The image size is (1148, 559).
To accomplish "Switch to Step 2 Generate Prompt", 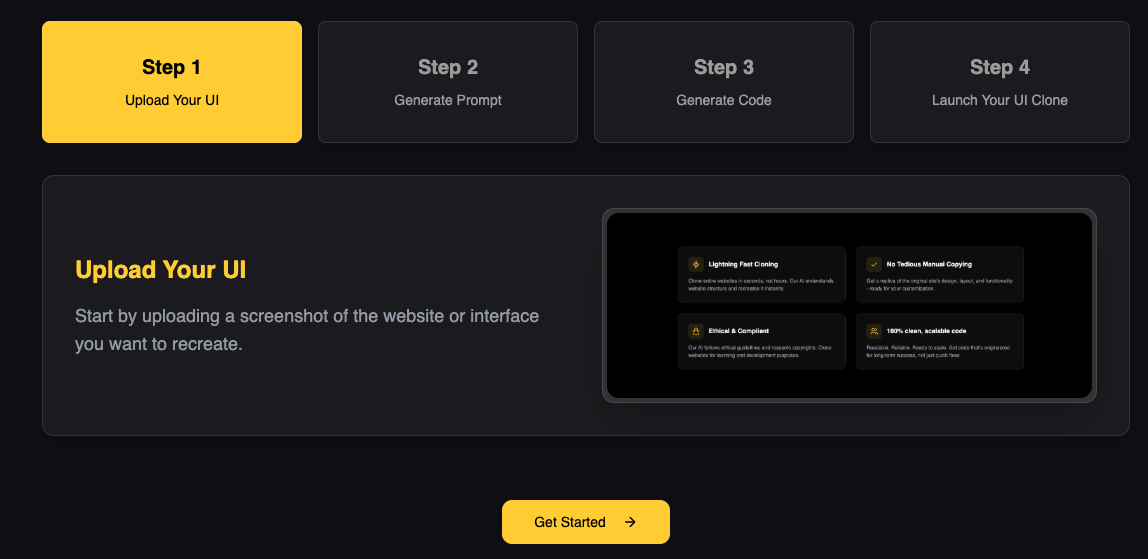I will (448, 82).
